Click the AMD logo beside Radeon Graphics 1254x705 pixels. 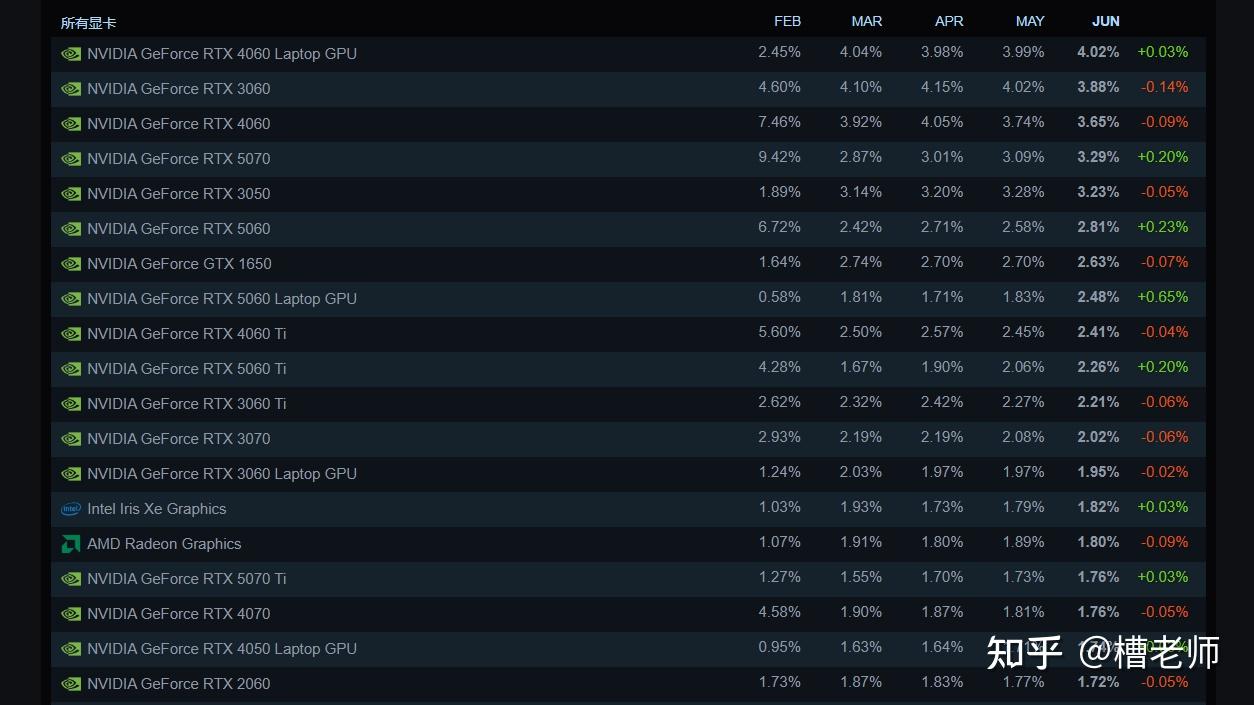(71, 544)
